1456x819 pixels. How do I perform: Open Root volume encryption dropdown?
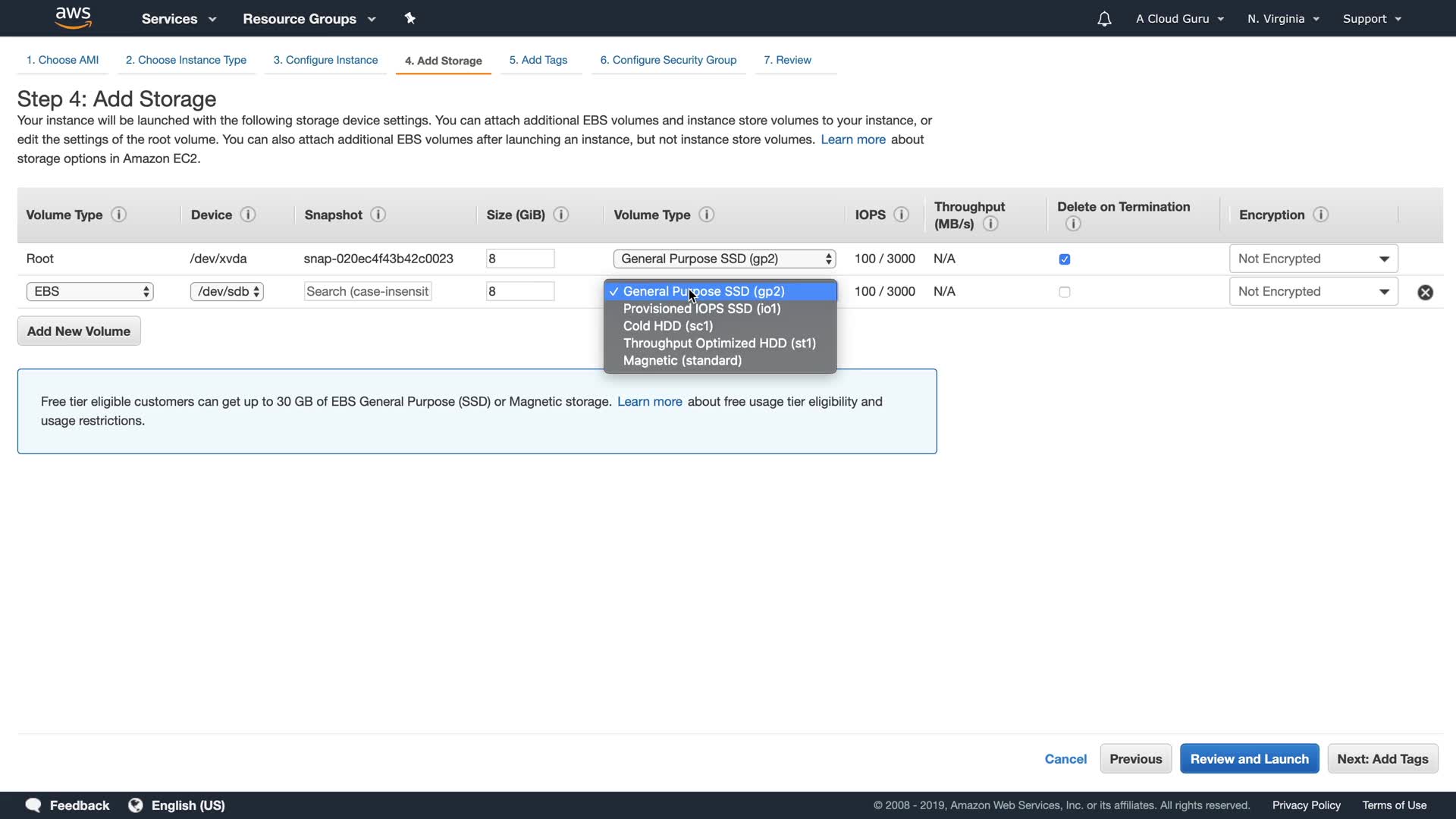(x=1313, y=259)
